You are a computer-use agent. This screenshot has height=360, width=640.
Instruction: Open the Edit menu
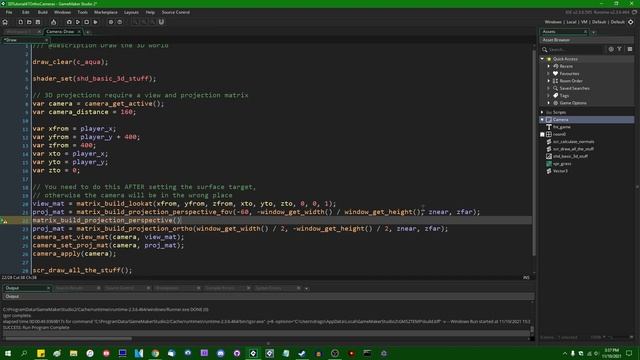pyautogui.click(x=25, y=12)
